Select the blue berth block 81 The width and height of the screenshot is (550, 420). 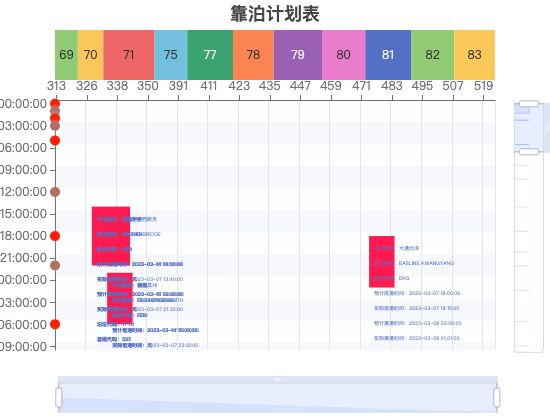[388, 55]
